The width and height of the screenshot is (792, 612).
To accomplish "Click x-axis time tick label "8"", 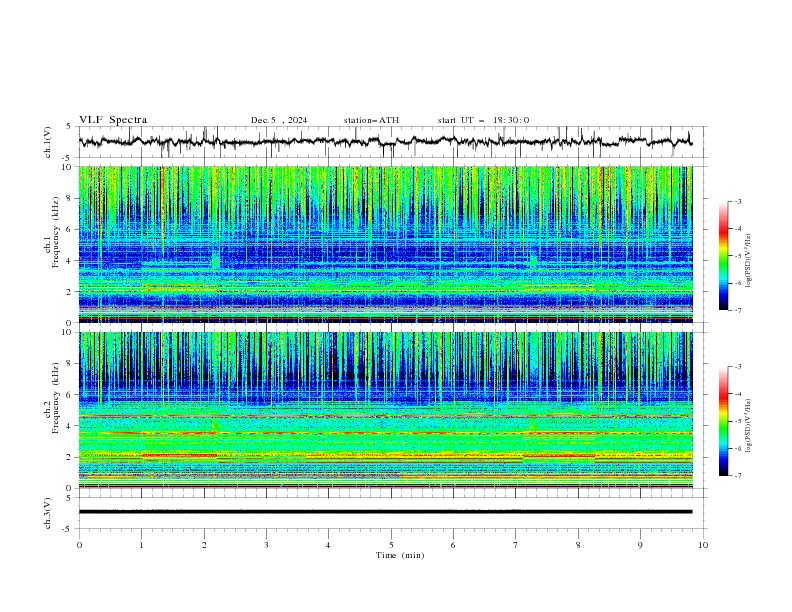I will [x=578, y=545].
